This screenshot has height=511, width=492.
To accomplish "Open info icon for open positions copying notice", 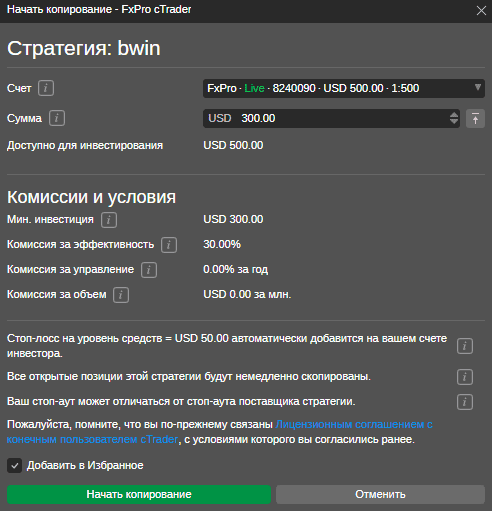I will (x=465, y=377).
